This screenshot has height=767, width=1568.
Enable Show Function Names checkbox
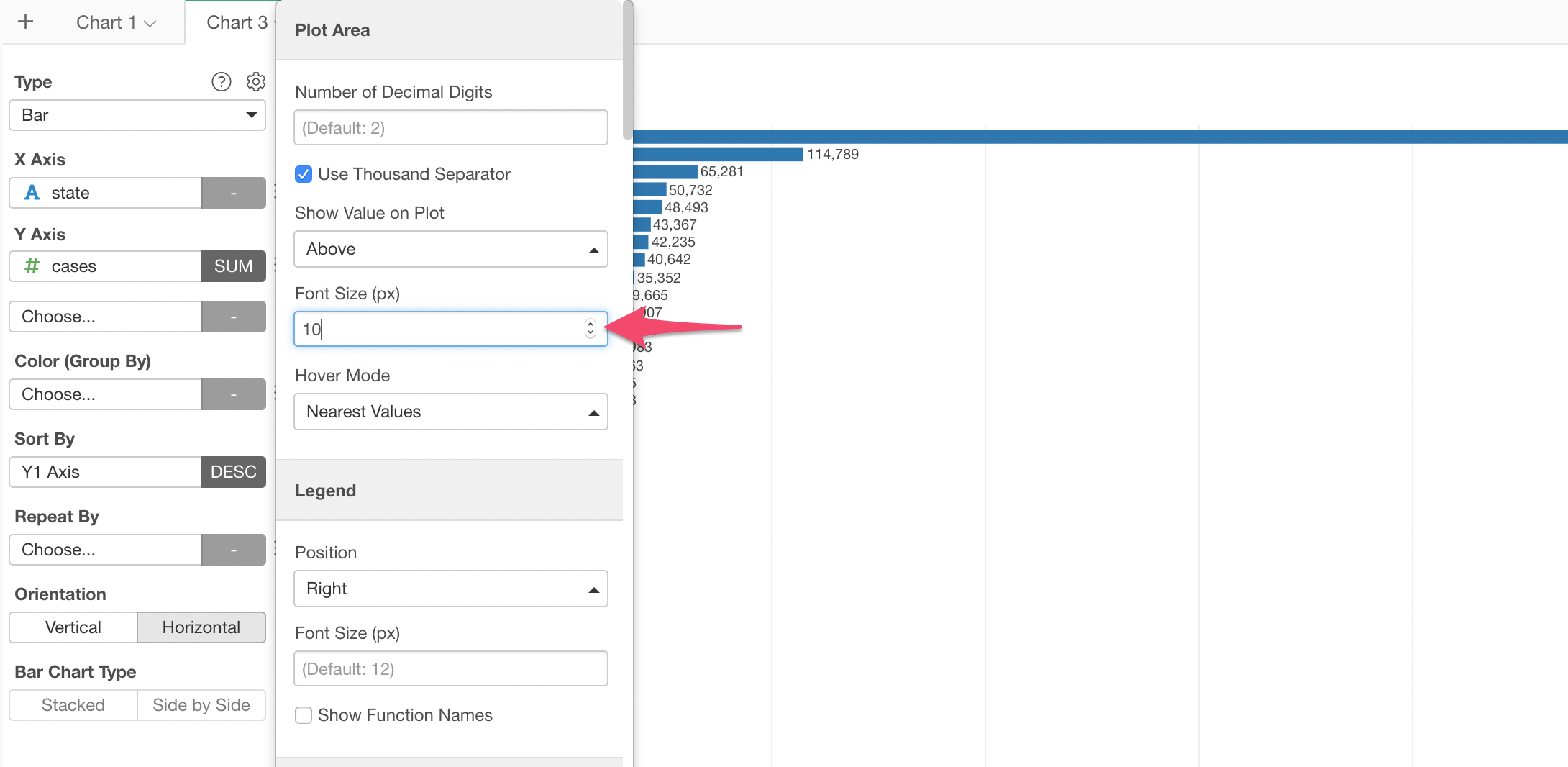304,715
